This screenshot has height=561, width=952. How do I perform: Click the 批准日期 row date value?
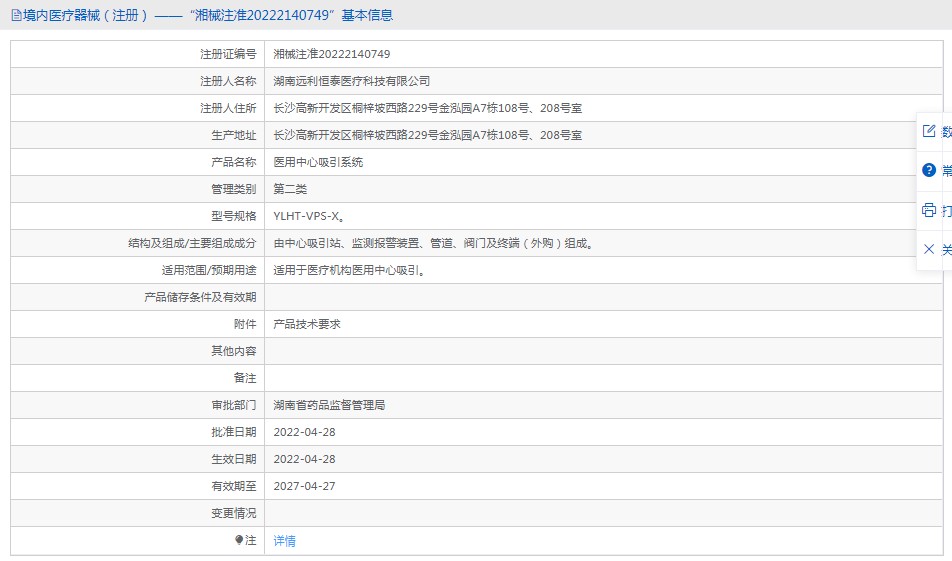[304, 432]
